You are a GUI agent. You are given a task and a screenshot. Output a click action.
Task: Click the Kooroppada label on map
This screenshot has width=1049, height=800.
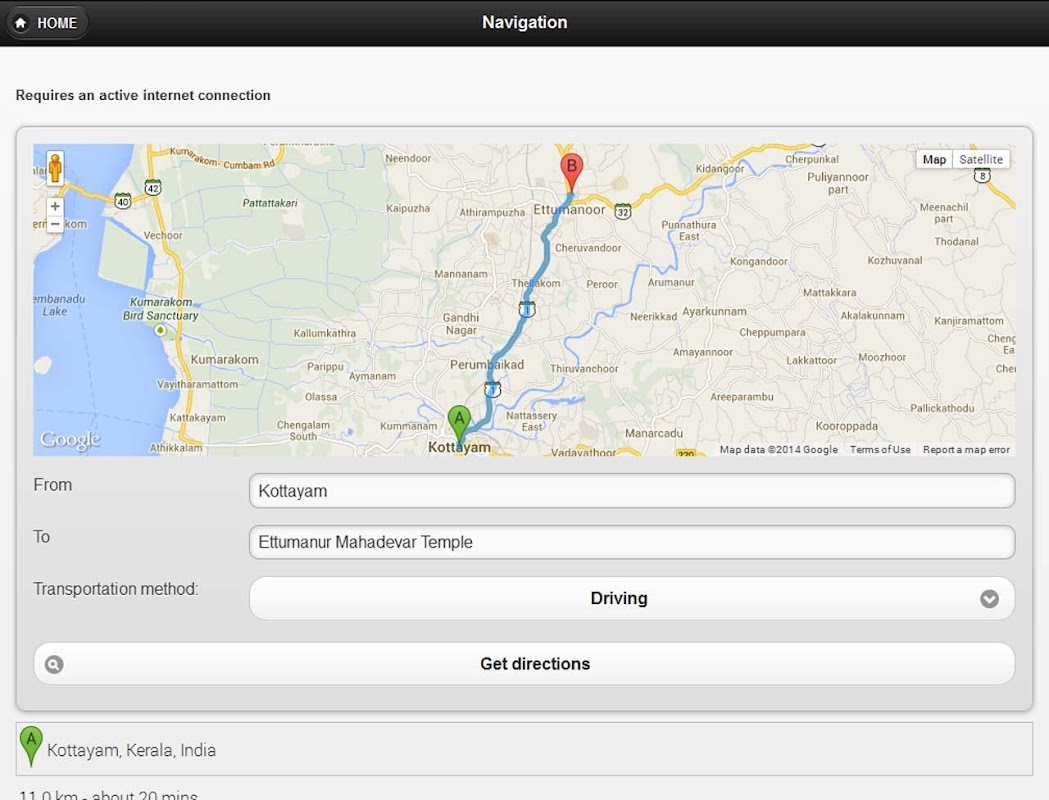point(846,426)
